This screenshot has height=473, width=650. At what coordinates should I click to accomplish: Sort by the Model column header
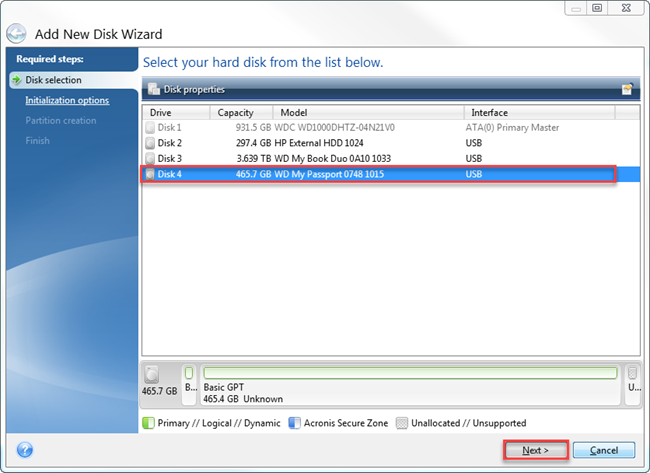coord(368,112)
